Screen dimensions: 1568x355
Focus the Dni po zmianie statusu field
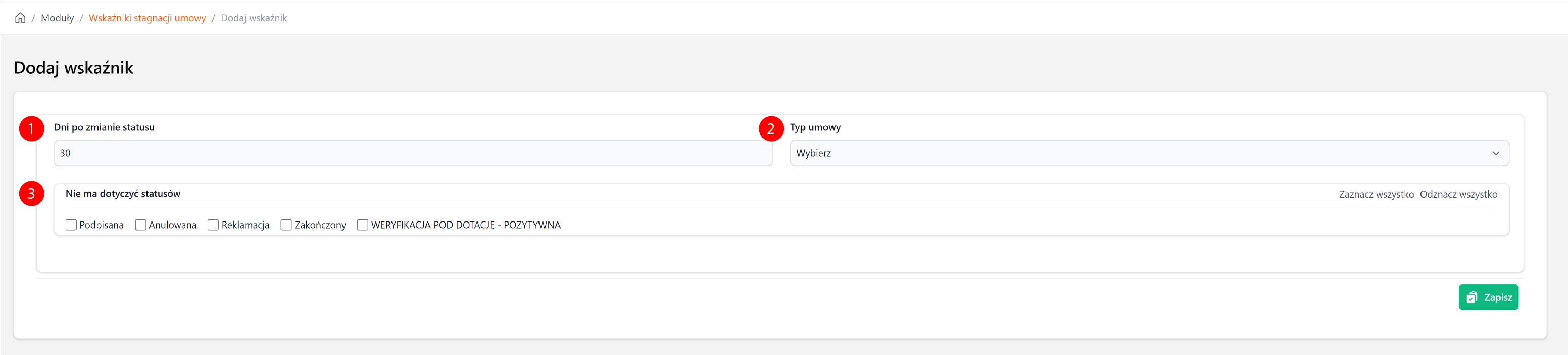click(x=413, y=153)
